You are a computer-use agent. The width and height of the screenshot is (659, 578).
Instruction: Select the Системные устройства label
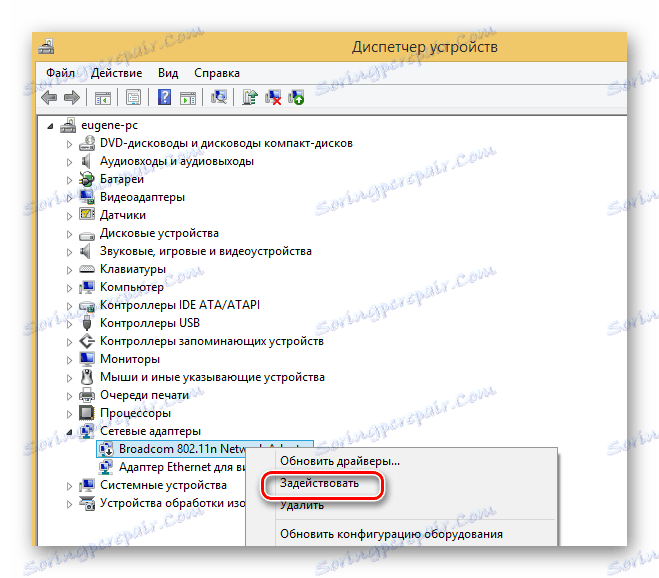point(163,485)
